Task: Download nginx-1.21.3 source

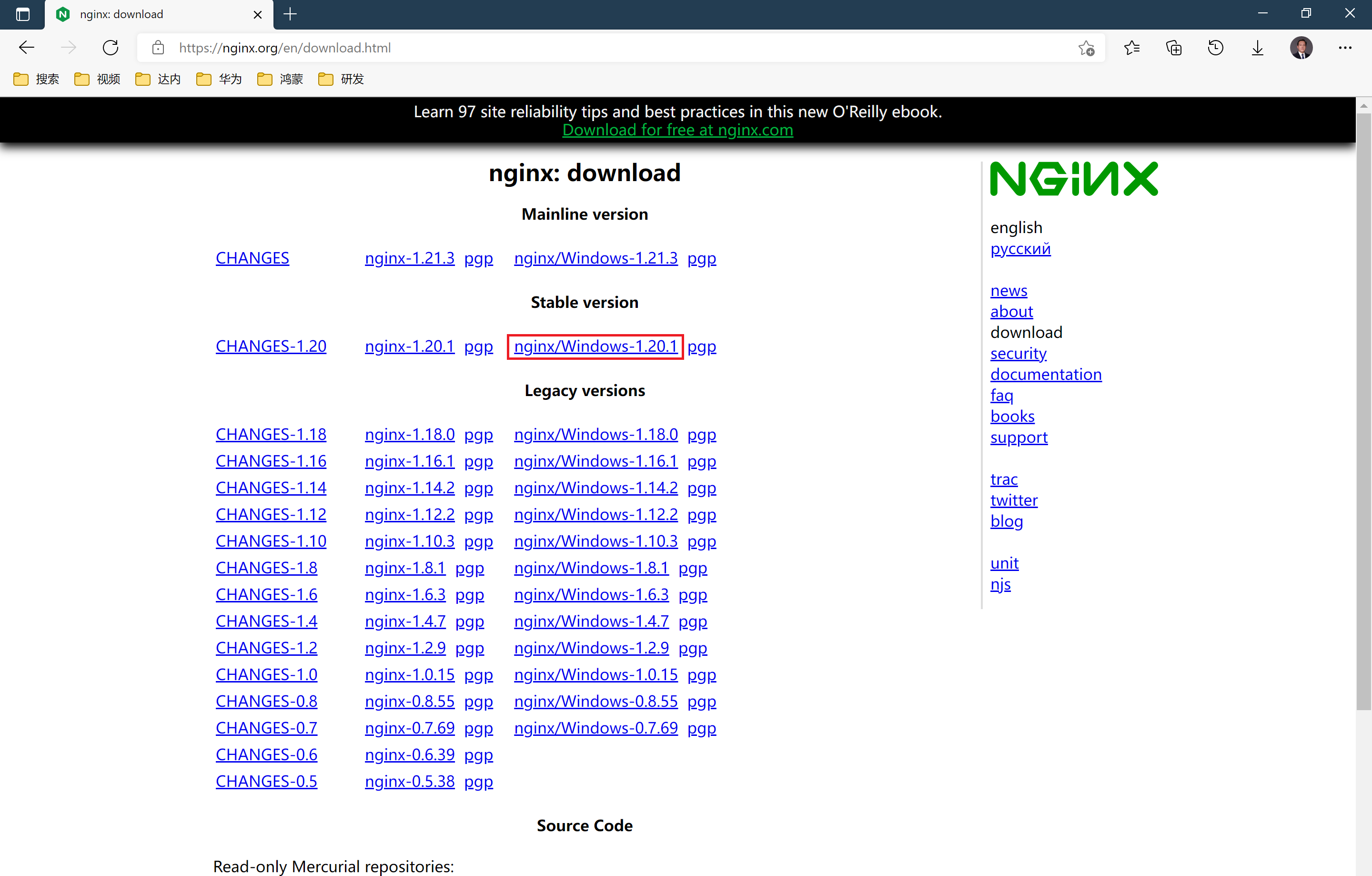Action: click(410, 258)
